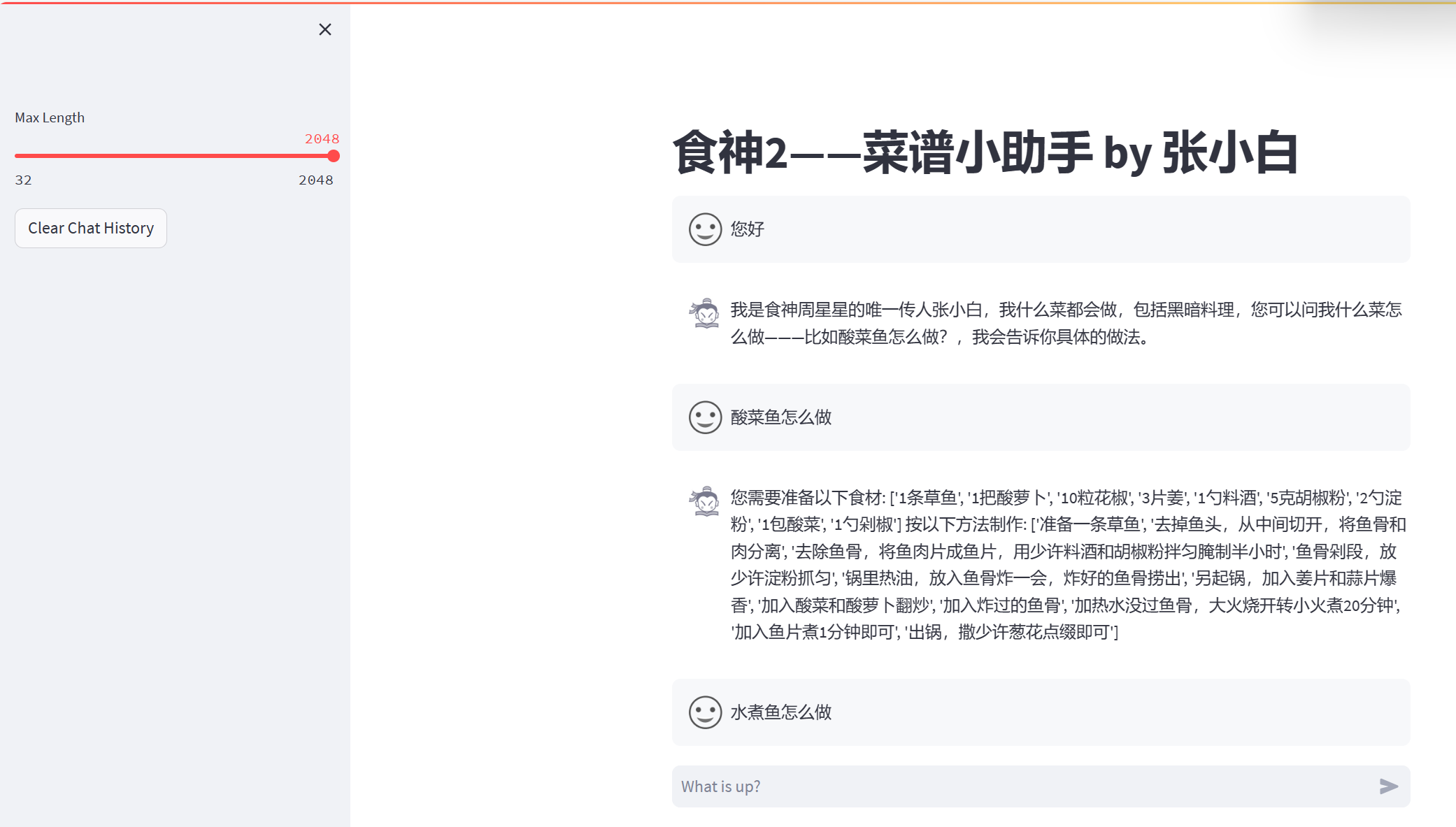Click the 食神2 page title heading
1456x827 pixels.
point(985,152)
